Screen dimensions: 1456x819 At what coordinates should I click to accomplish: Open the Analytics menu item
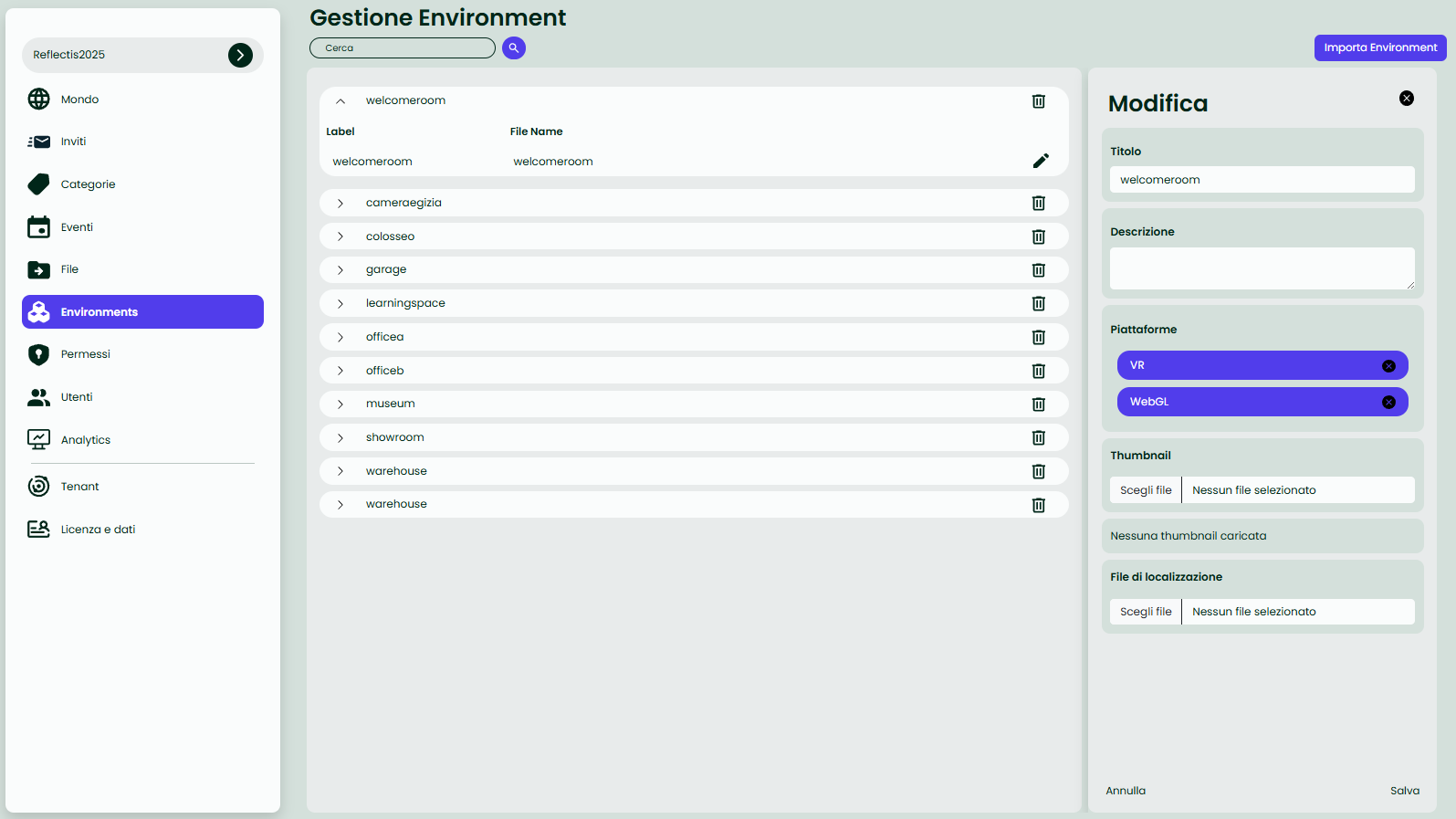[x=86, y=440]
